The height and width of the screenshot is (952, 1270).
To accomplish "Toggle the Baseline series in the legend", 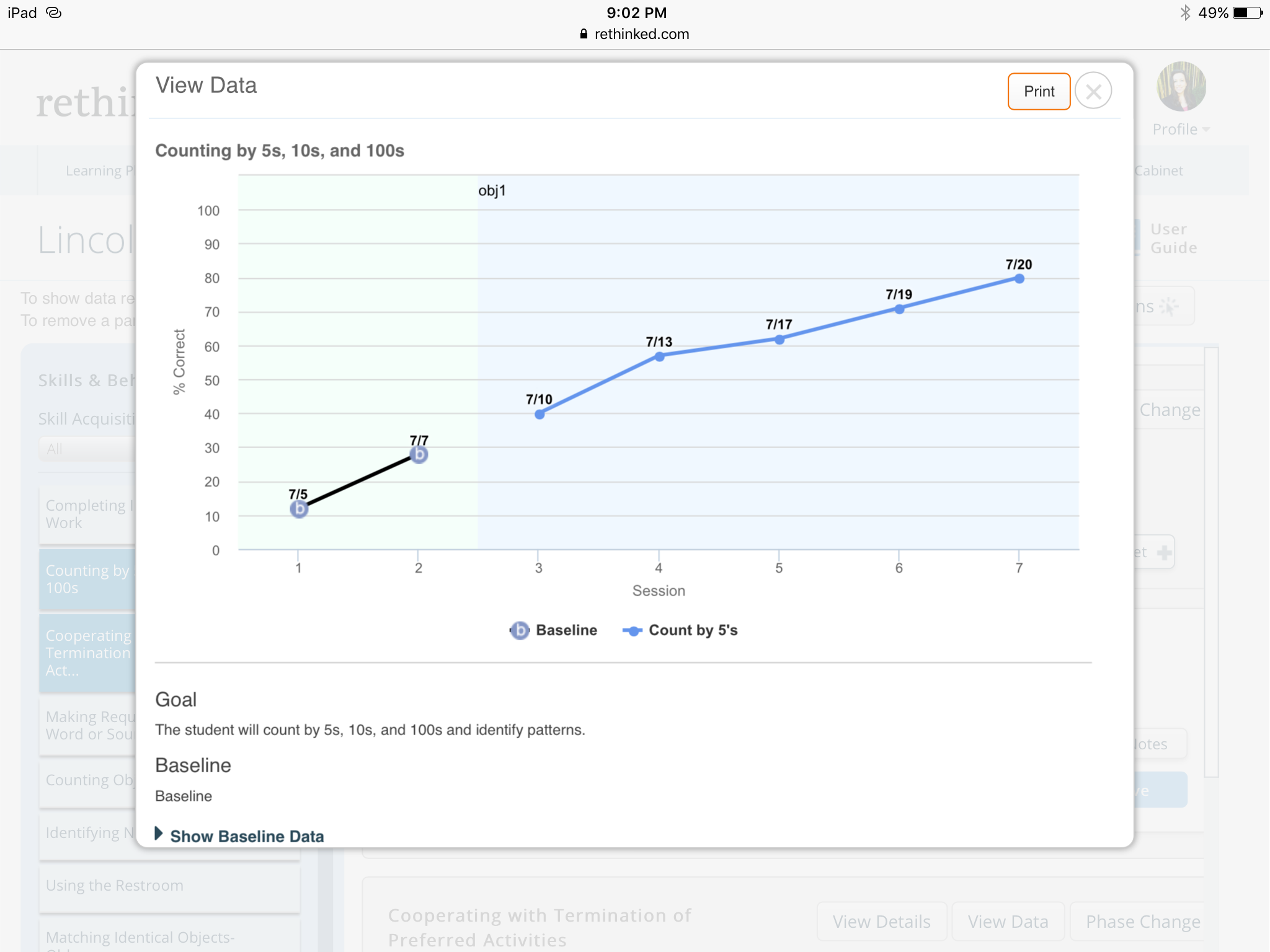I will tap(554, 630).
